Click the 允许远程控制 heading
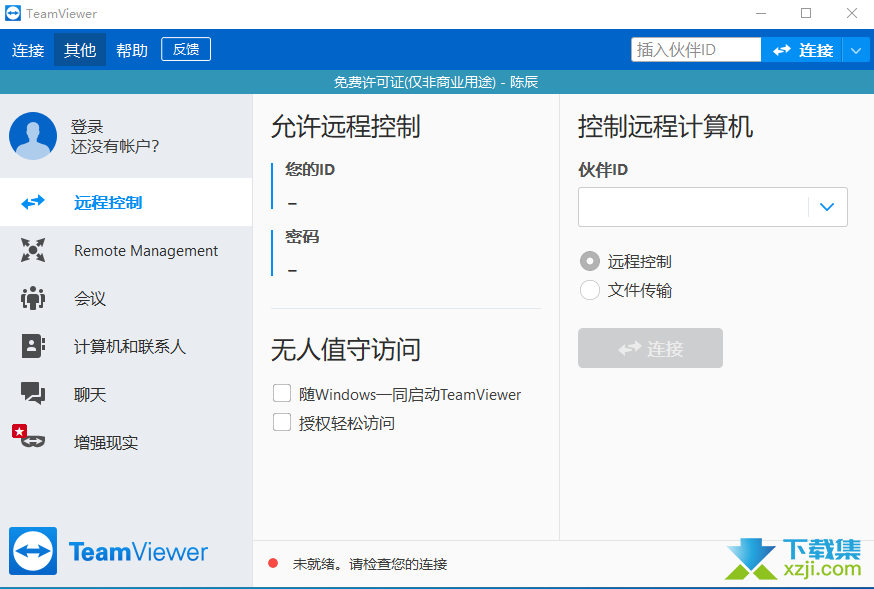Viewport: 874px width, 589px height. 346,126
